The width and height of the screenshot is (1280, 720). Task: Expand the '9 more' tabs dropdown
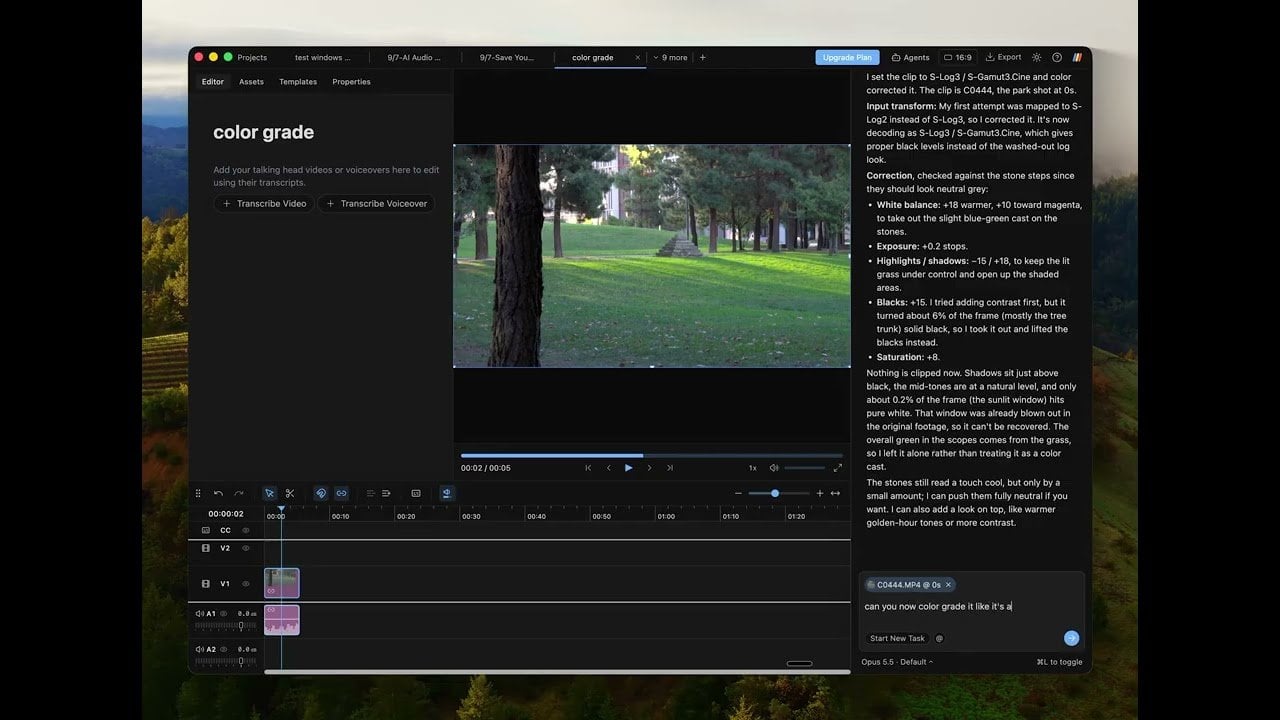[671, 58]
